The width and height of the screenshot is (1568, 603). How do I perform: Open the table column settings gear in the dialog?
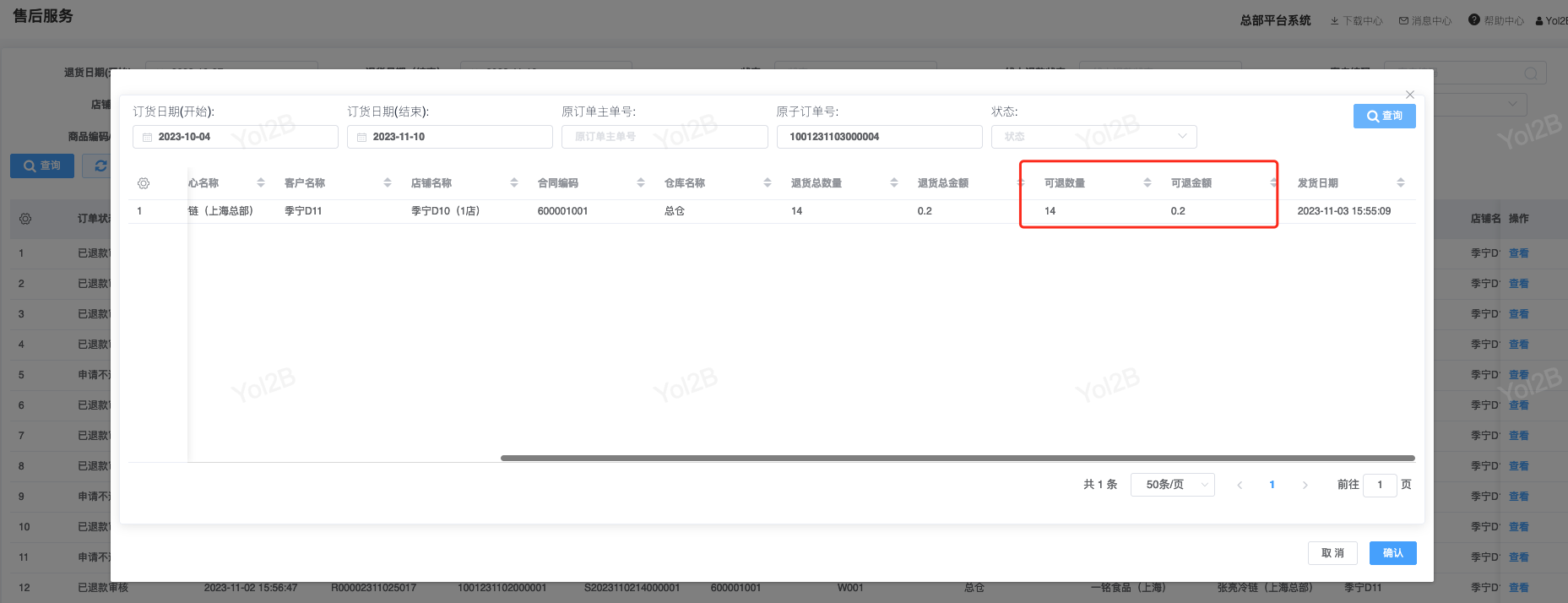click(144, 183)
